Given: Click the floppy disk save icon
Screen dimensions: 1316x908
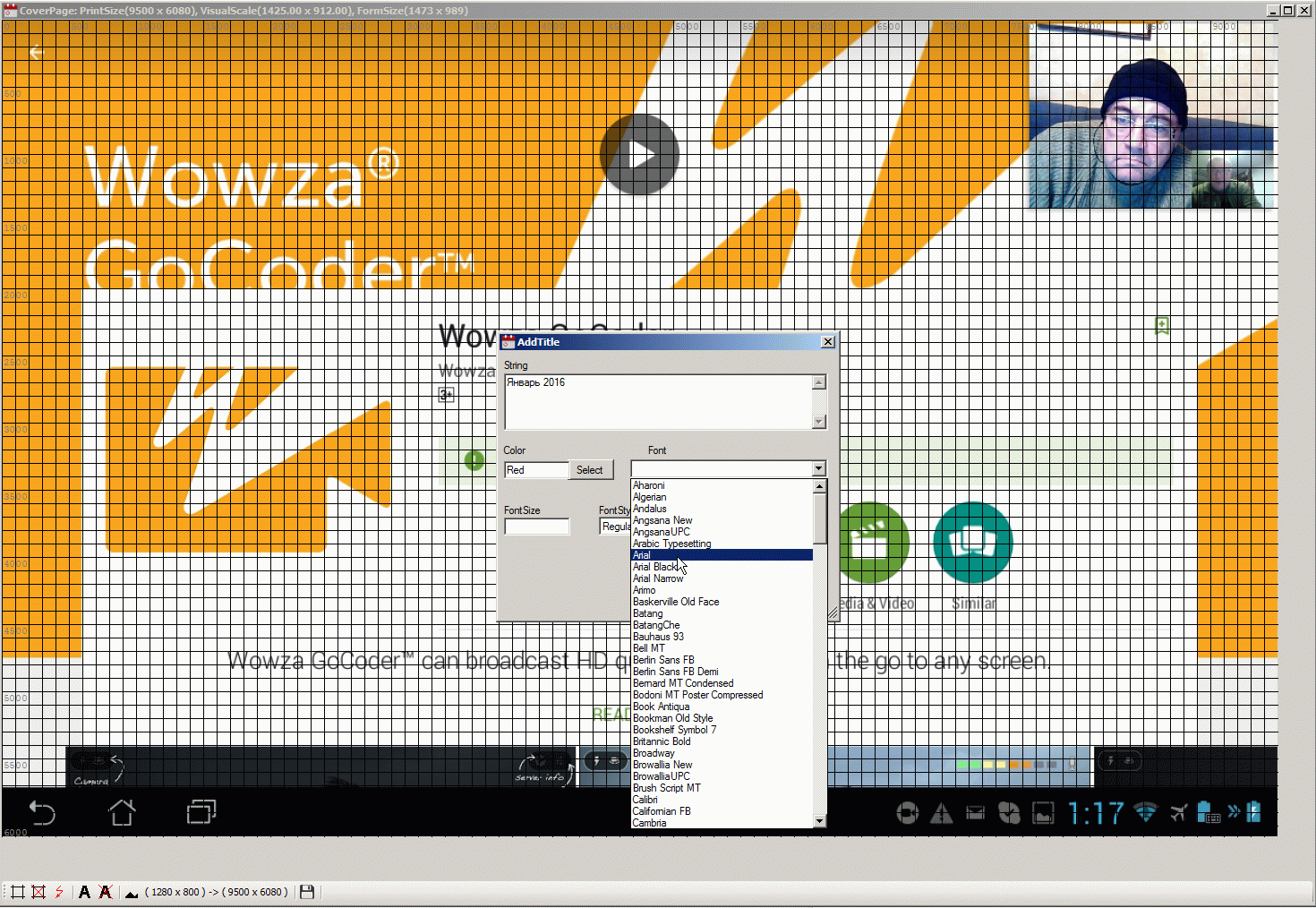Looking at the screenshot, I should tap(307, 892).
